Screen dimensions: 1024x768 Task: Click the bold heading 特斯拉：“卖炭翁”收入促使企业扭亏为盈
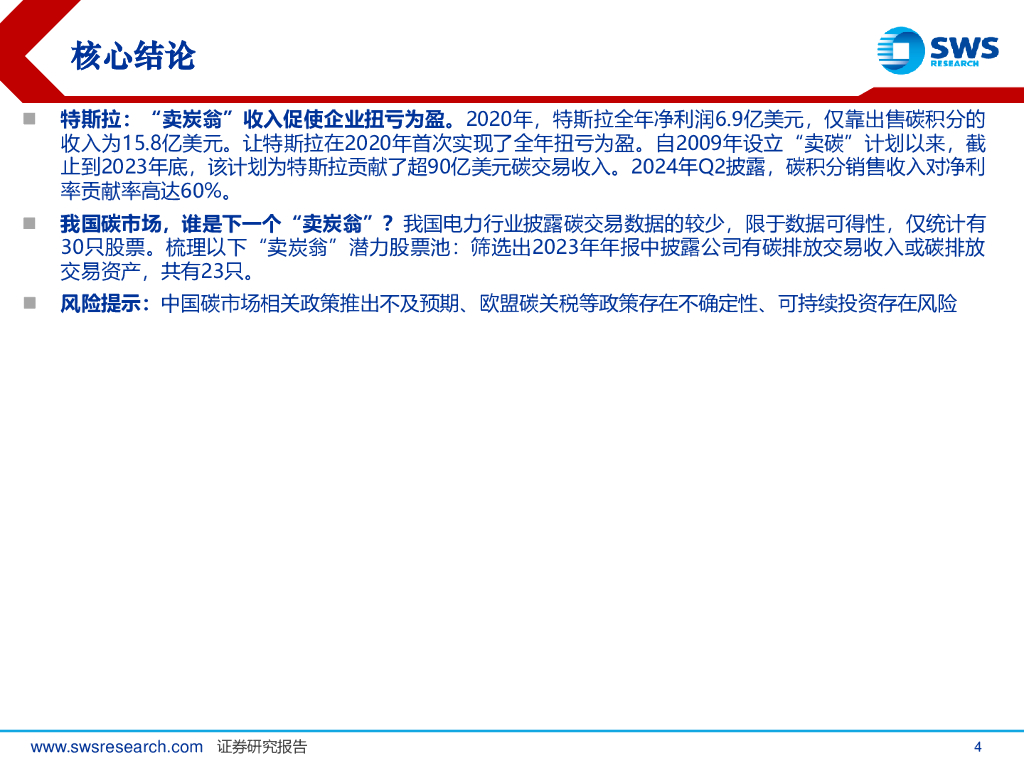(257, 120)
